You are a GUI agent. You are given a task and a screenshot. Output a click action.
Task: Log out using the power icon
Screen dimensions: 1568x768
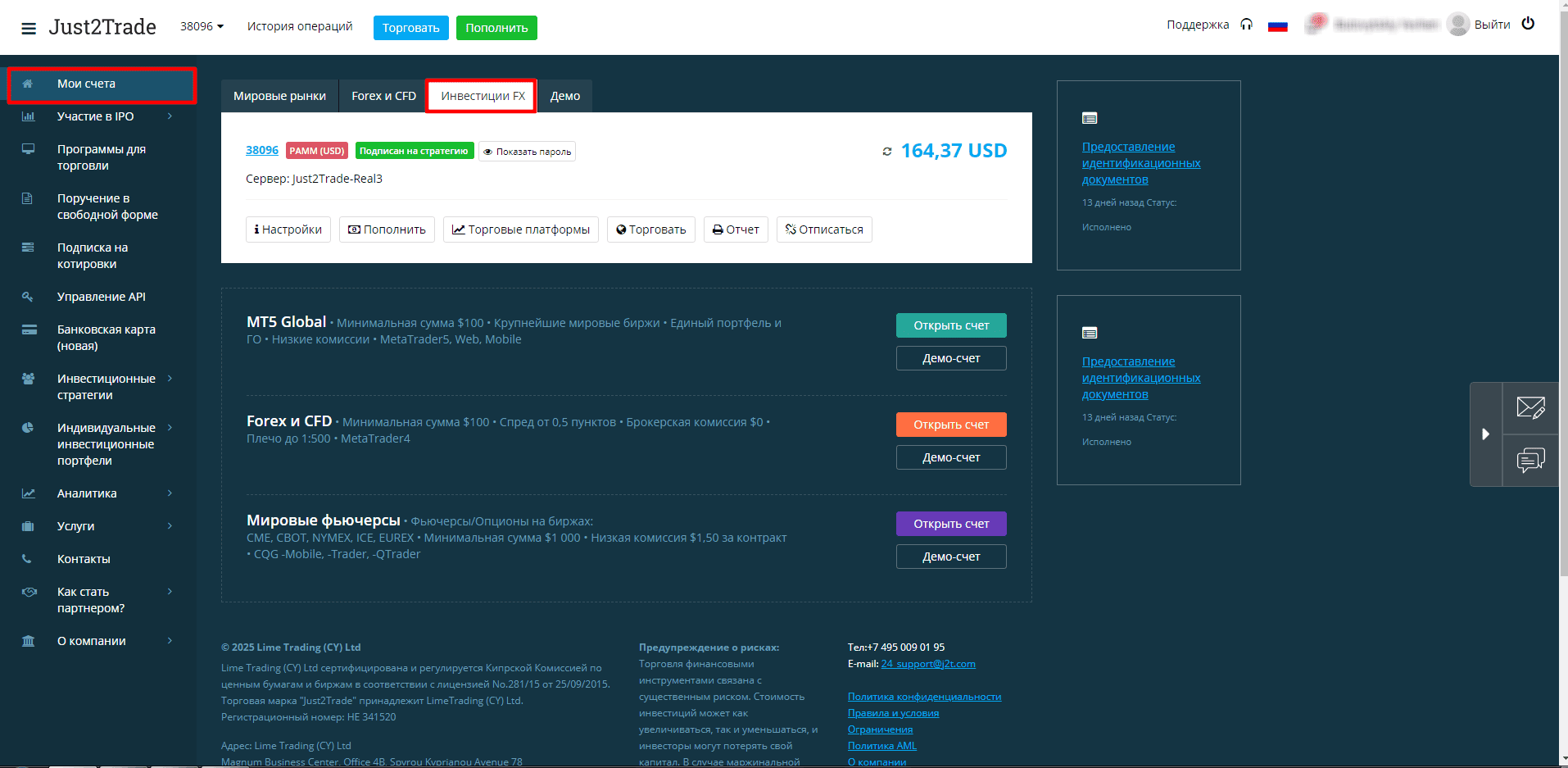(1528, 24)
